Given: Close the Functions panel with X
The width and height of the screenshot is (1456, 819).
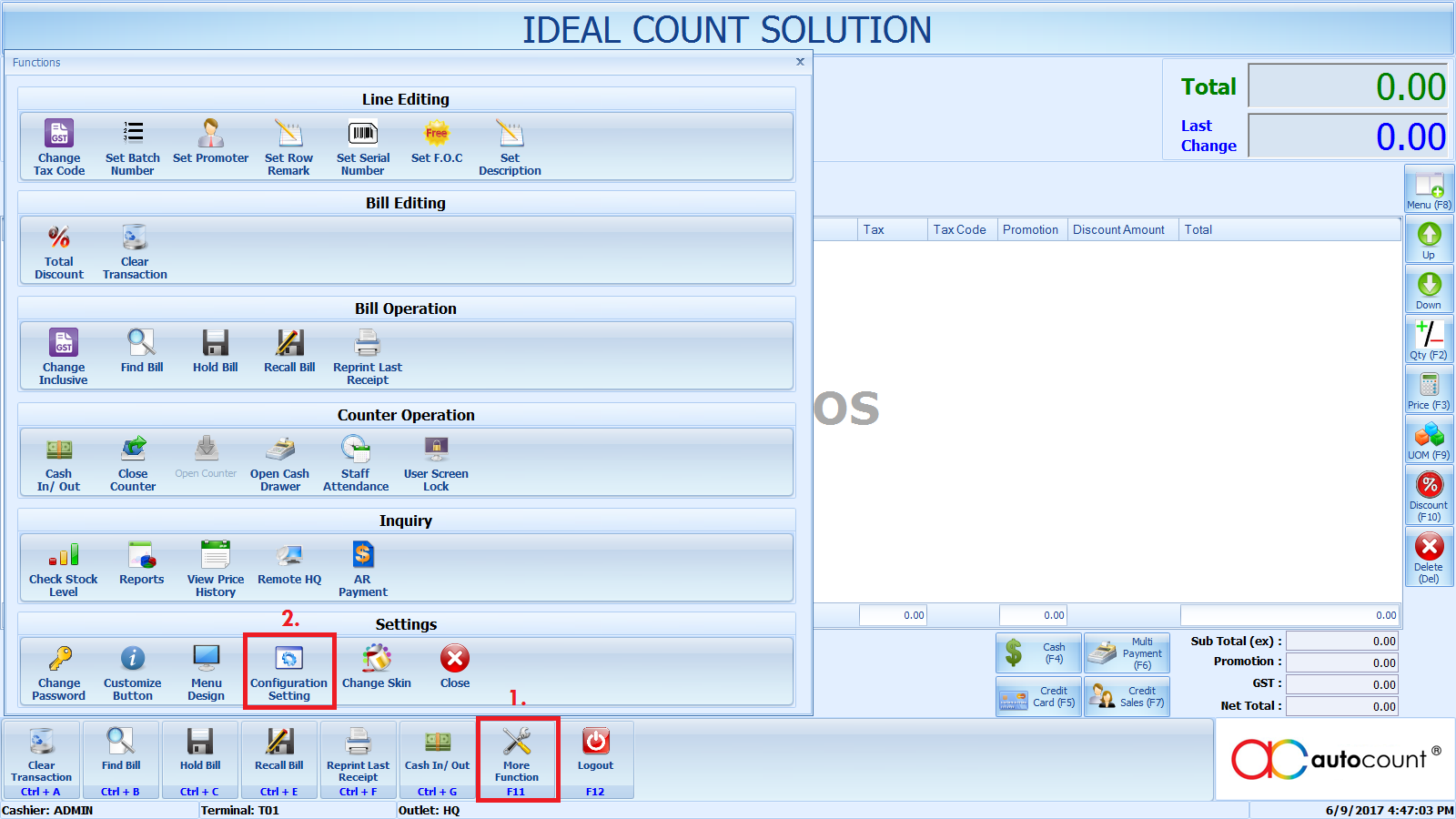Looking at the screenshot, I should [x=800, y=62].
